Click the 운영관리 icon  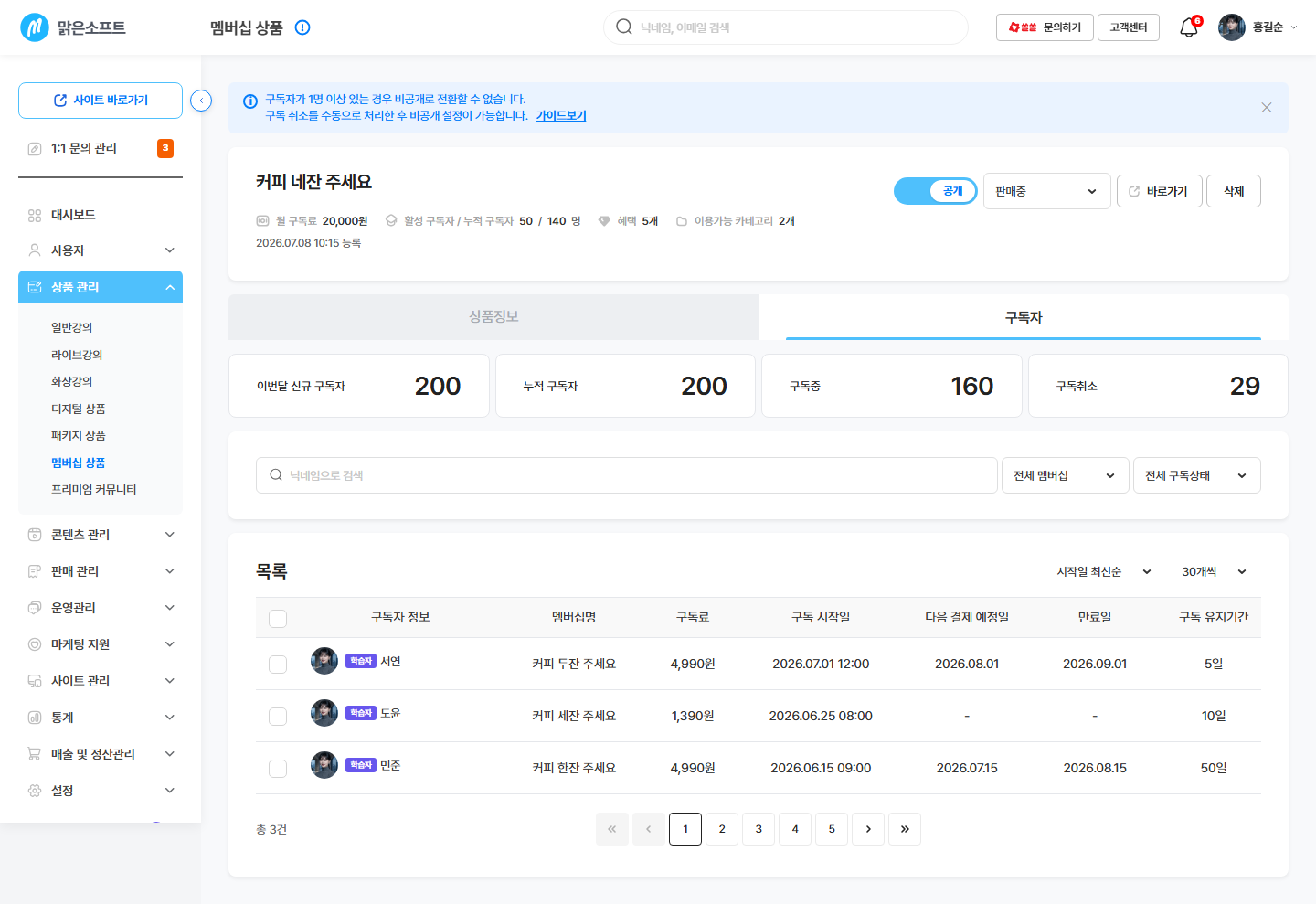(35, 608)
